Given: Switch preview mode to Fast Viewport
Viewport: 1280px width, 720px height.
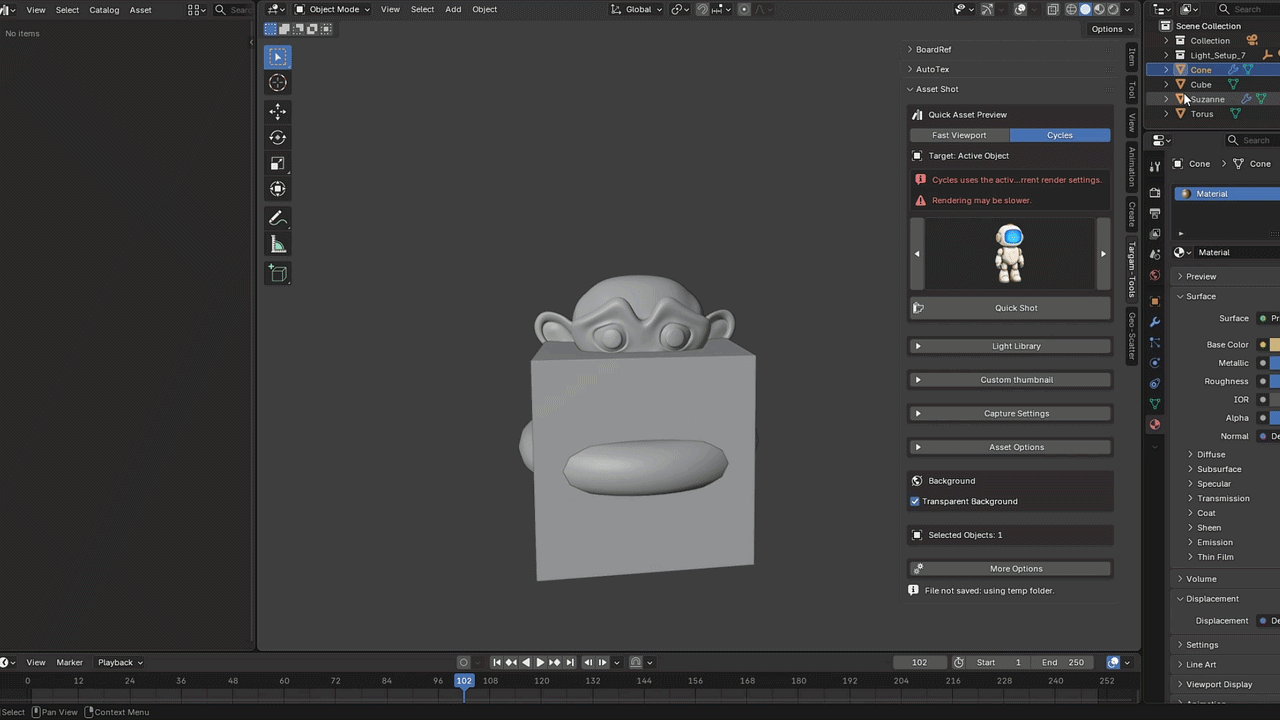Looking at the screenshot, I should [x=959, y=135].
